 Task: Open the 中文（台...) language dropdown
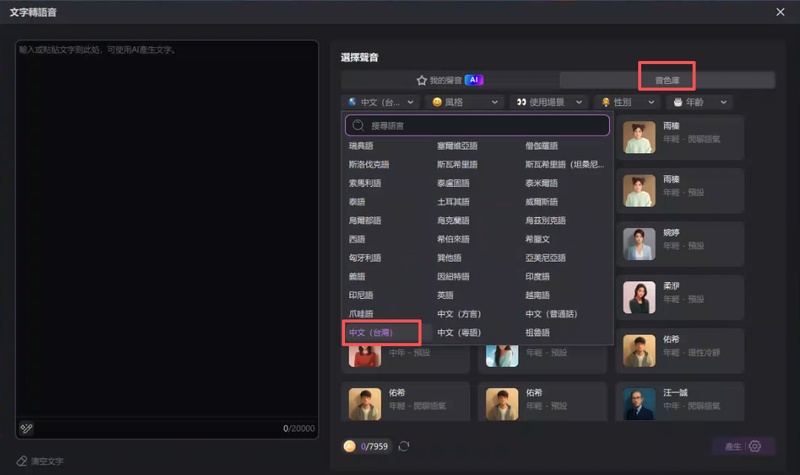click(x=381, y=102)
